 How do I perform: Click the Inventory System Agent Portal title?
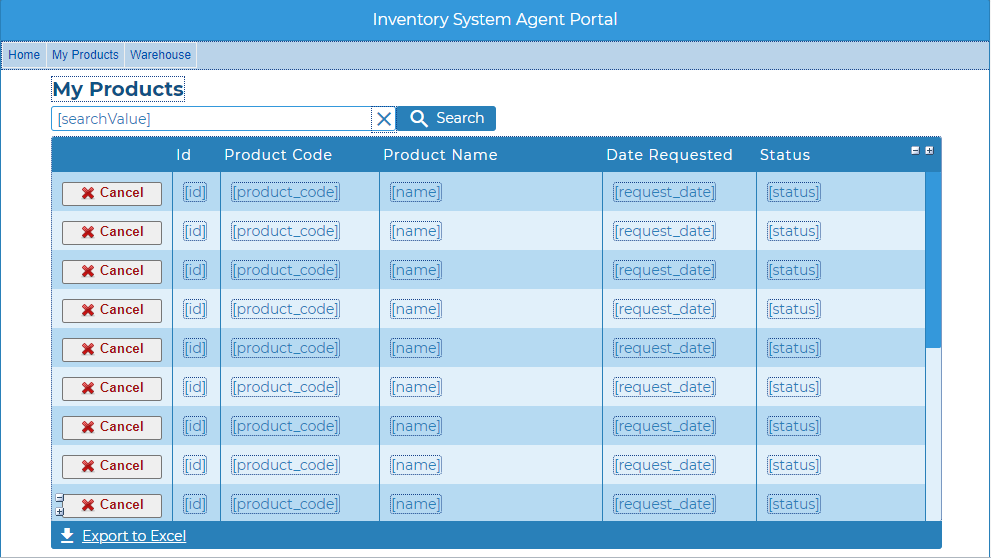click(495, 20)
